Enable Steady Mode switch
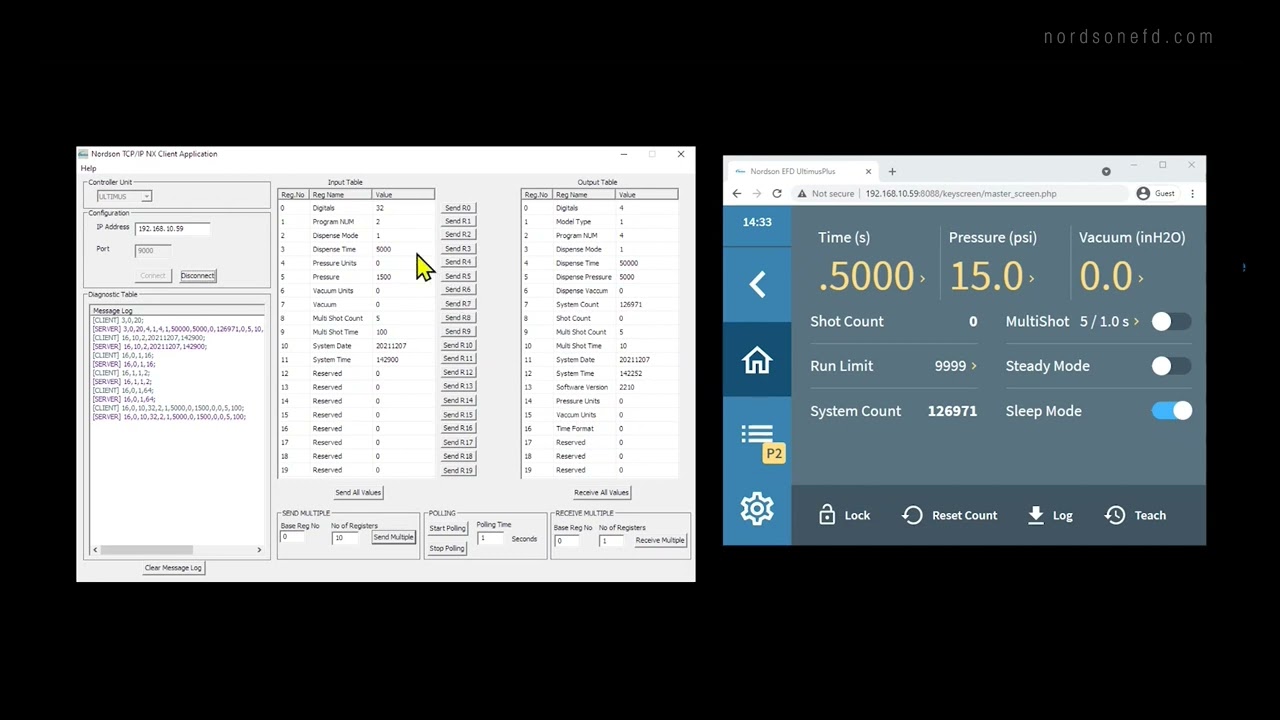Image resolution: width=1280 pixels, height=720 pixels. pyautogui.click(x=1170, y=366)
